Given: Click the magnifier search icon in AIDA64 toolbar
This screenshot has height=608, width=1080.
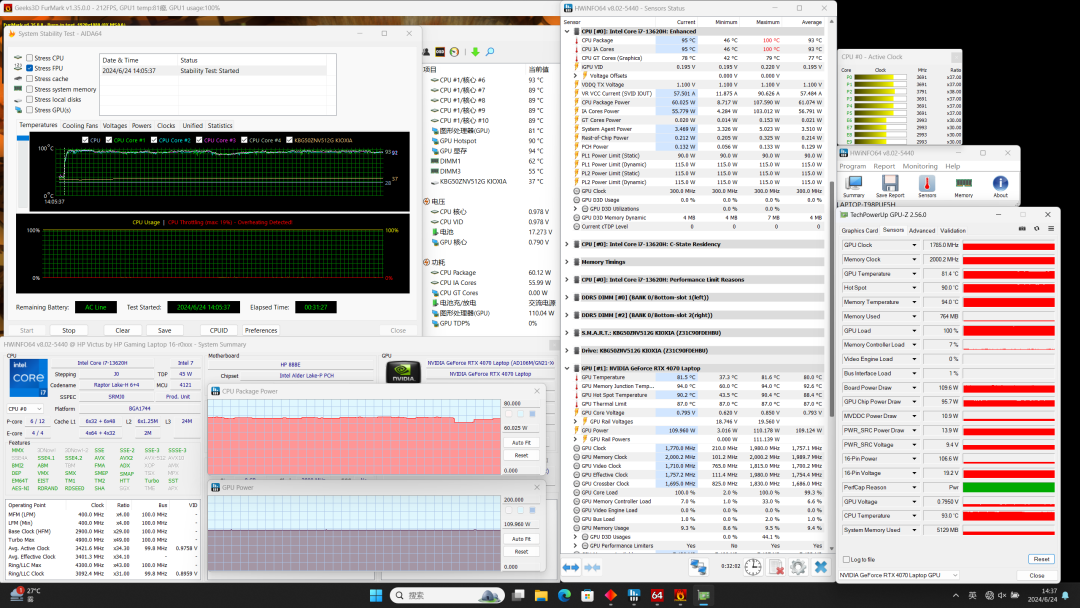Looking at the screenshot, I should [x=490, y=52].
